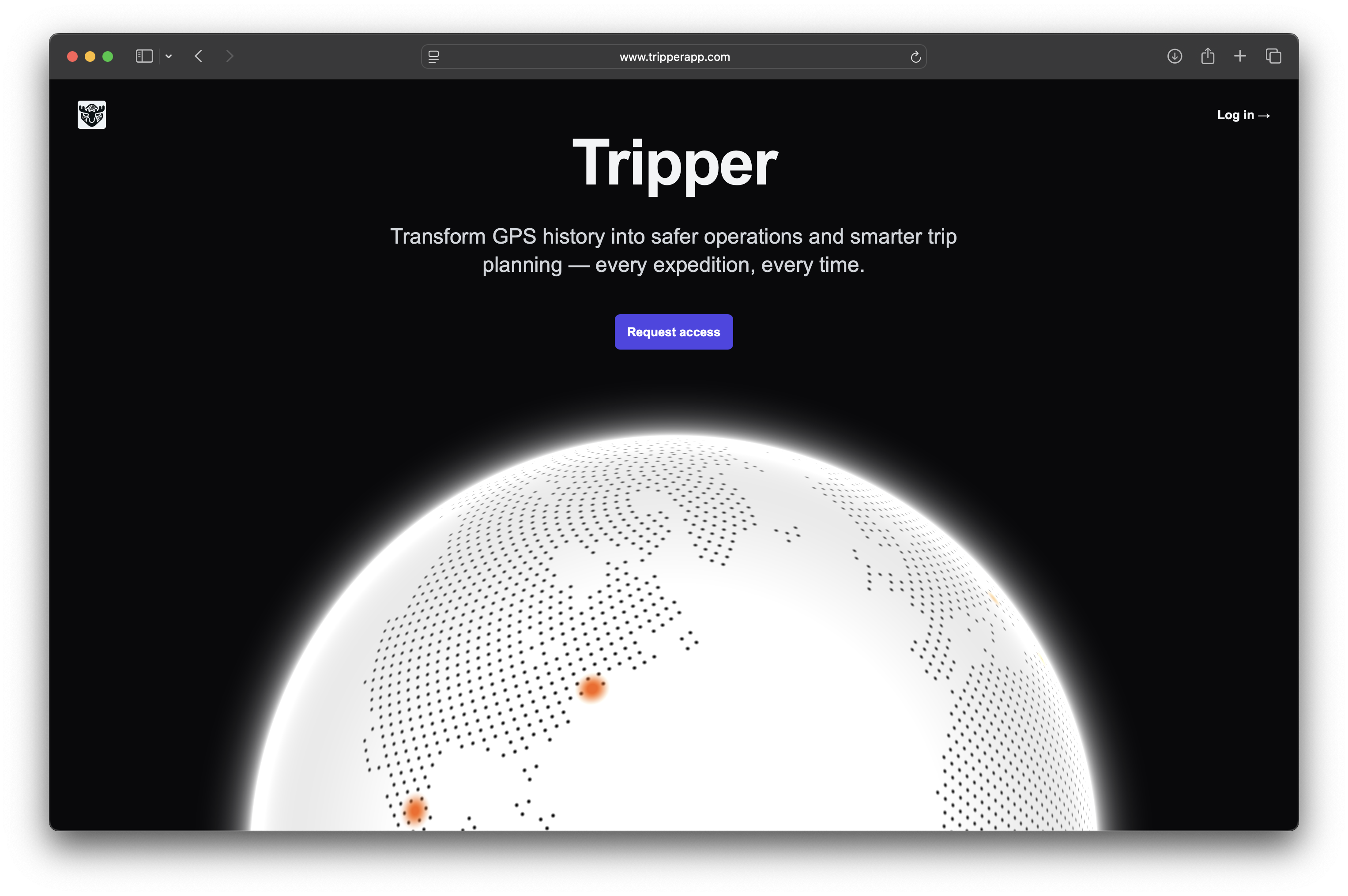This screenshot has width=1348, height=896.
Task: Click the www.tripperapp.com address bar
Action: [x=673, y=56]
